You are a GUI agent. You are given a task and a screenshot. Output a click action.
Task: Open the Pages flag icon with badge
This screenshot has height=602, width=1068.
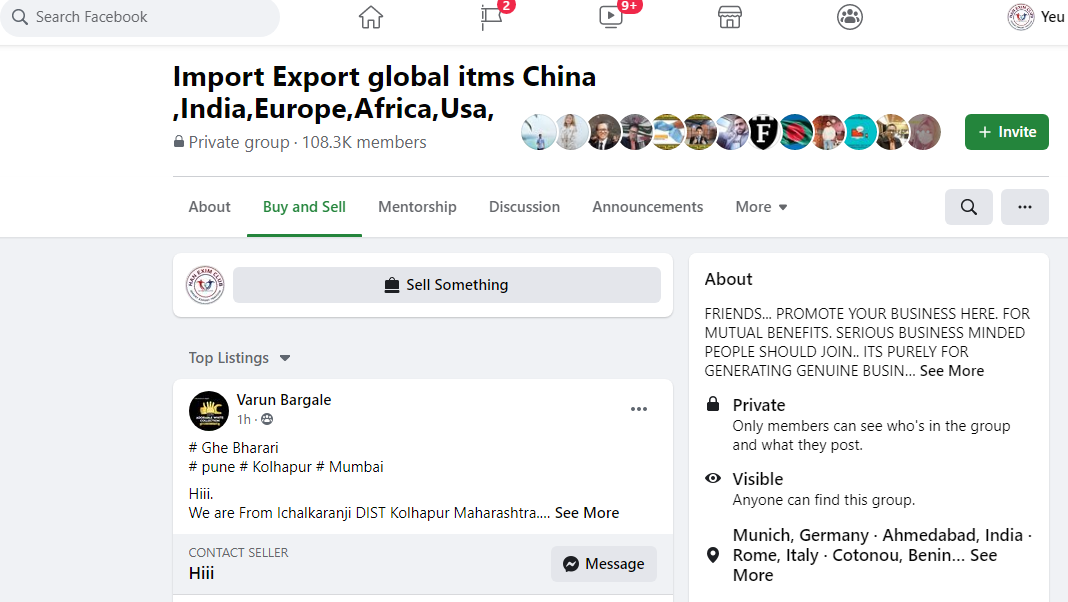[492, 17]
